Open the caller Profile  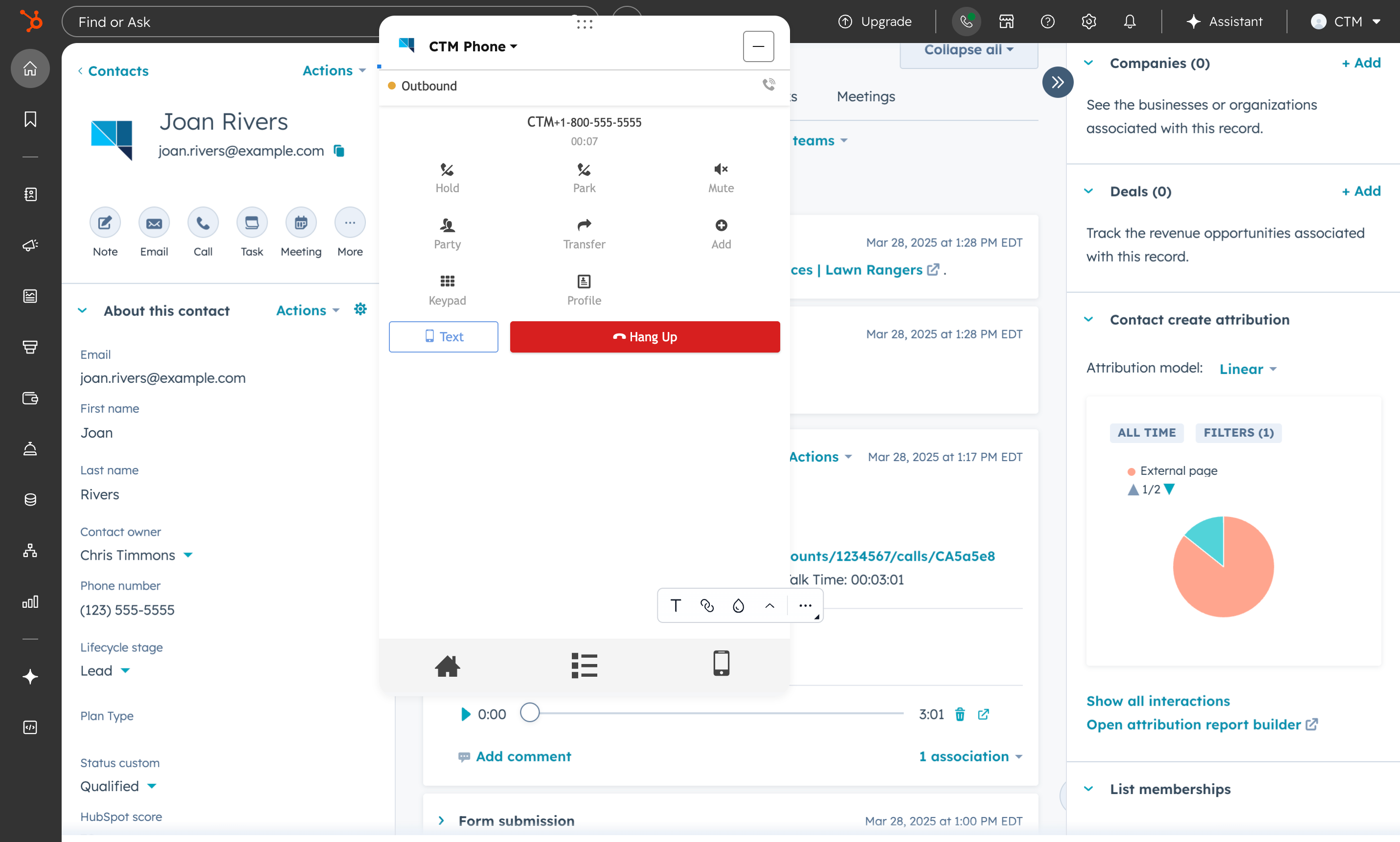coord(584,290)
